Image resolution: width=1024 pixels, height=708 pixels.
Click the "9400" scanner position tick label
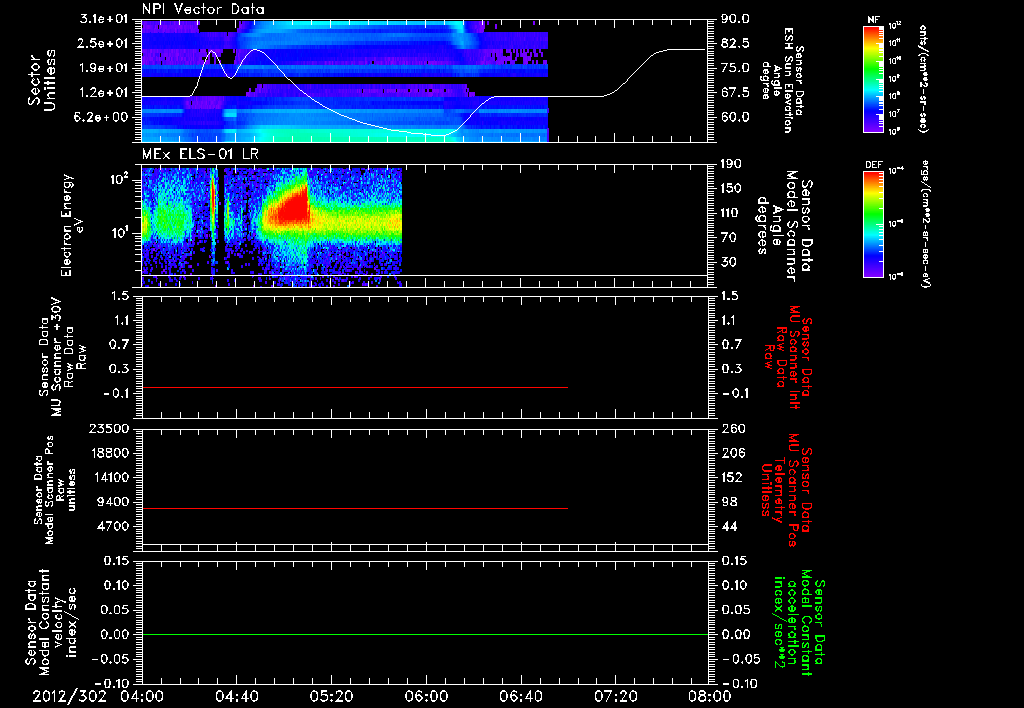pos(114,502)
